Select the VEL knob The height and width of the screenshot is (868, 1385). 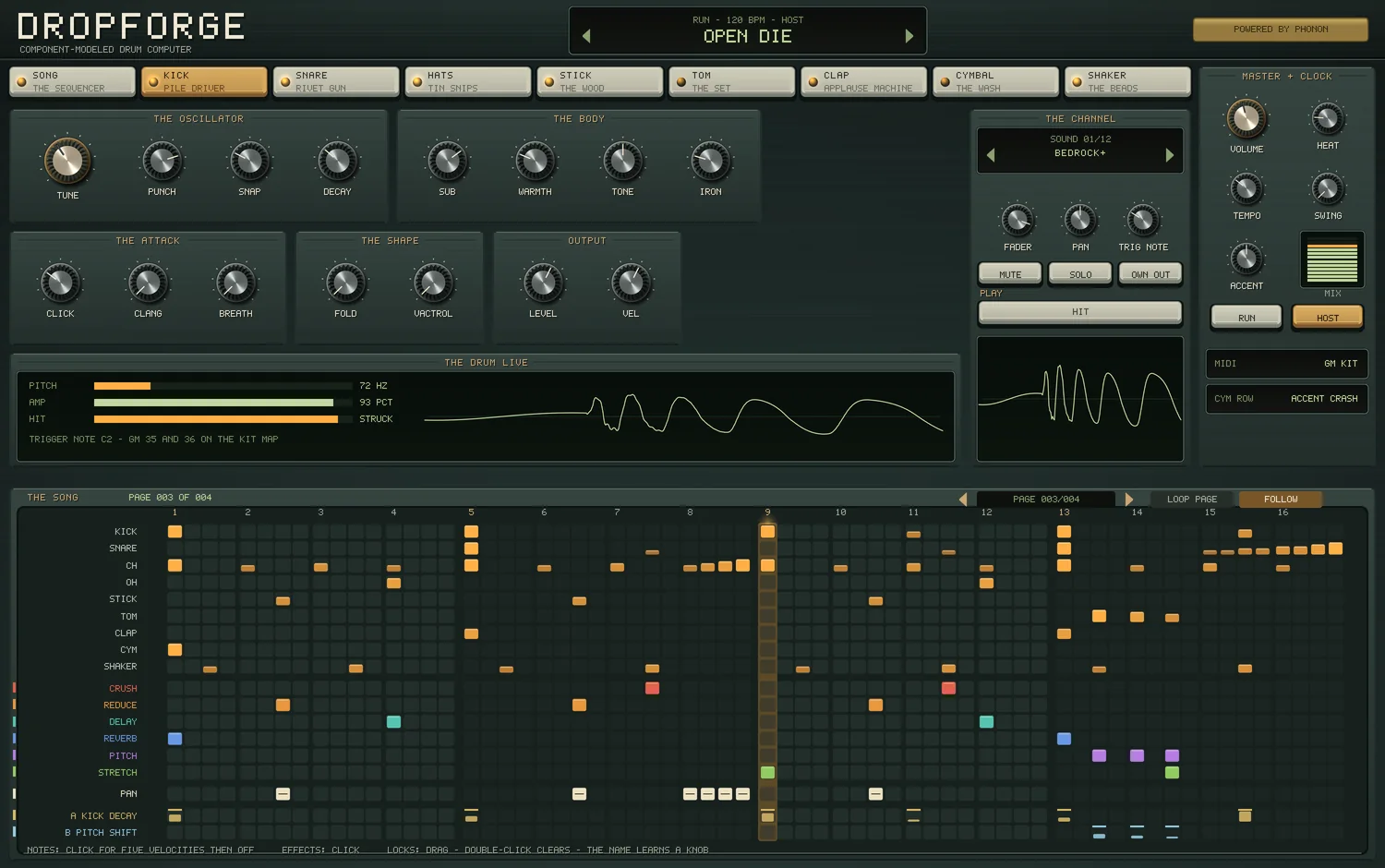[x=631, y=283]
